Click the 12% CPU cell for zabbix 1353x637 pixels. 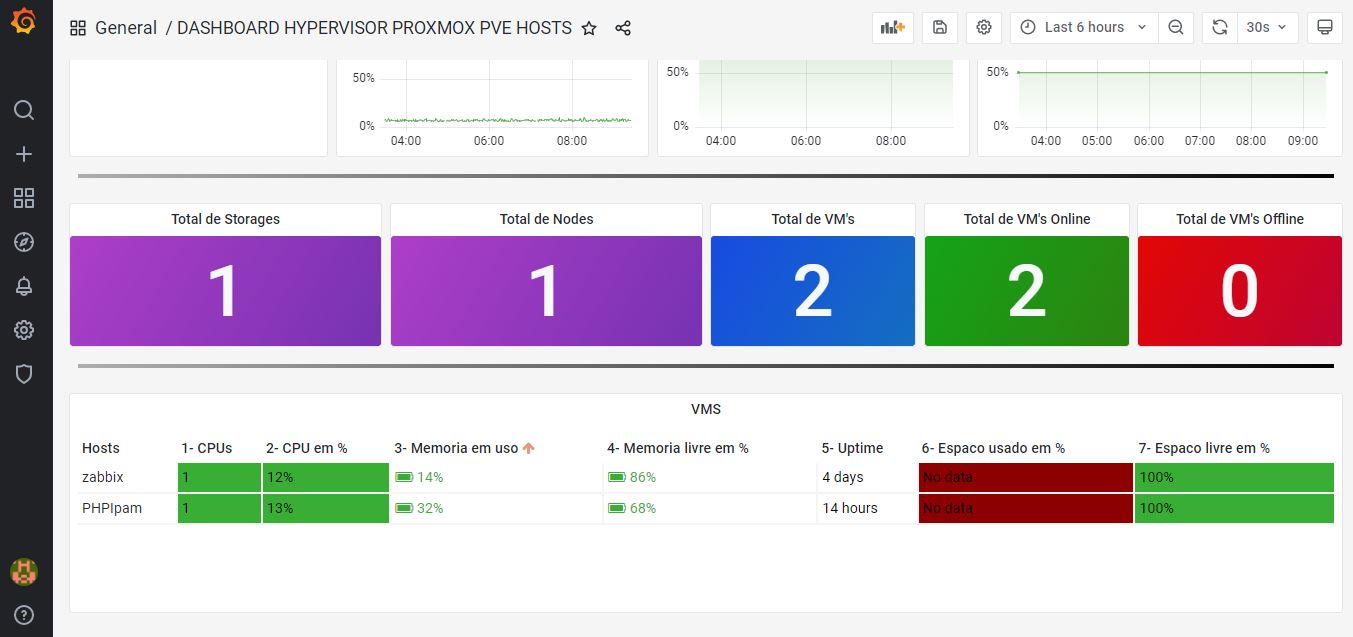326,477
